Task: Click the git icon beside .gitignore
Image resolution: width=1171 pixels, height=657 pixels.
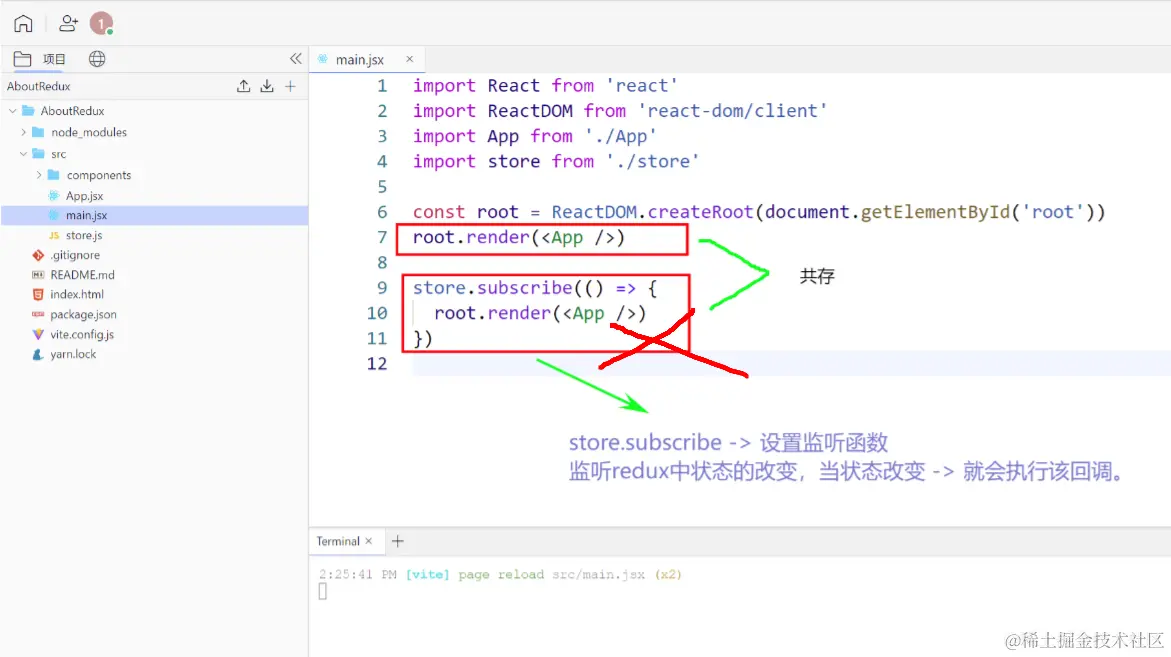Action: pos(38,255)
